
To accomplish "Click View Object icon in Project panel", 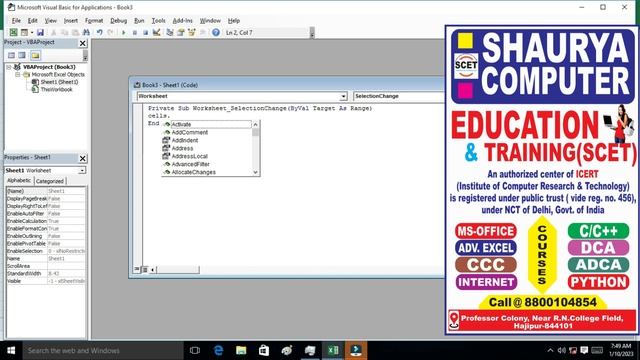I will pyautogui.click(x=22, y=55).
